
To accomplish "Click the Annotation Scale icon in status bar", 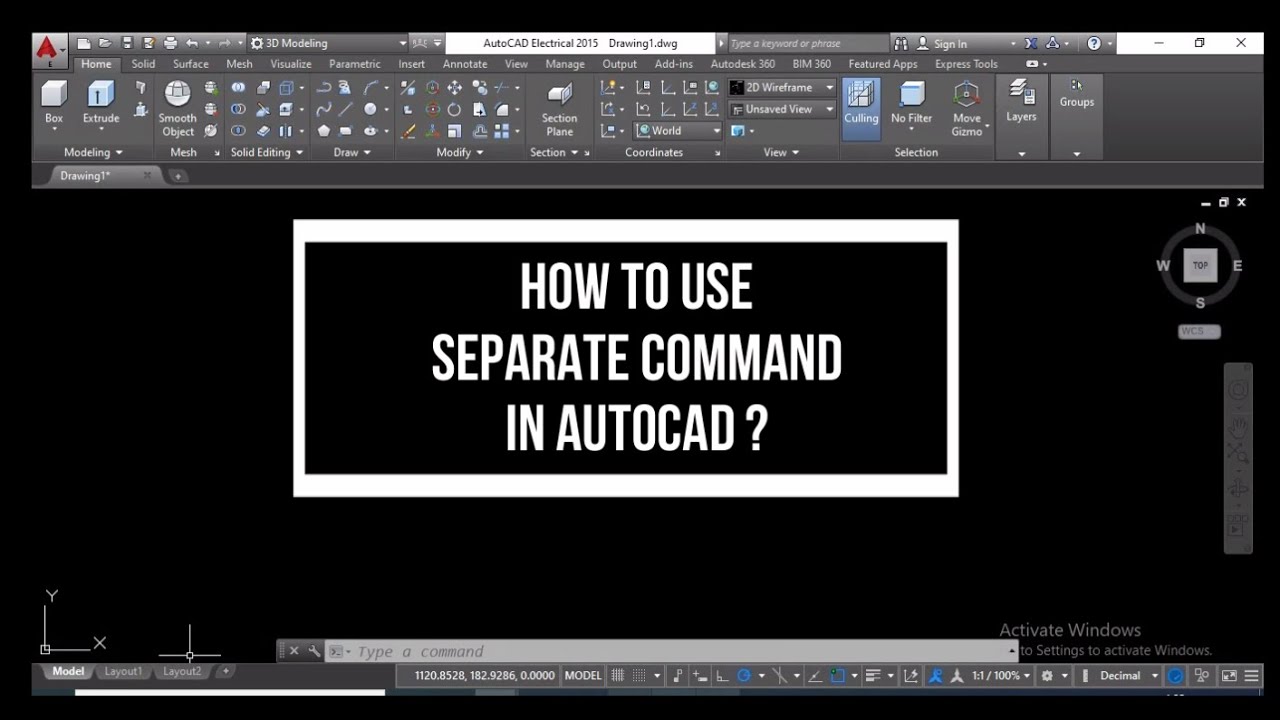I will click(x=957, y=676).
